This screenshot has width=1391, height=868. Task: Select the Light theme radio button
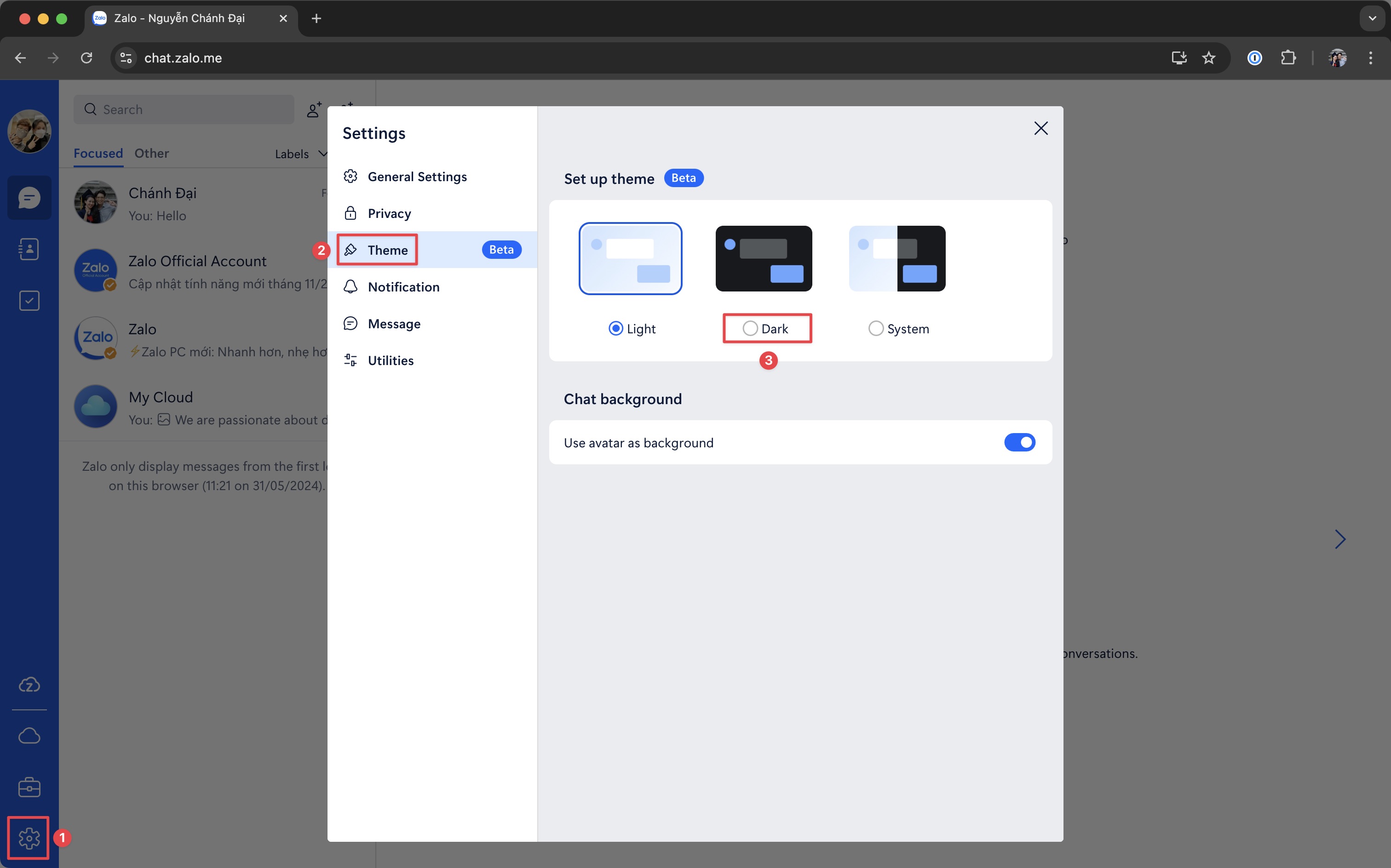click(x=614, y=328)
